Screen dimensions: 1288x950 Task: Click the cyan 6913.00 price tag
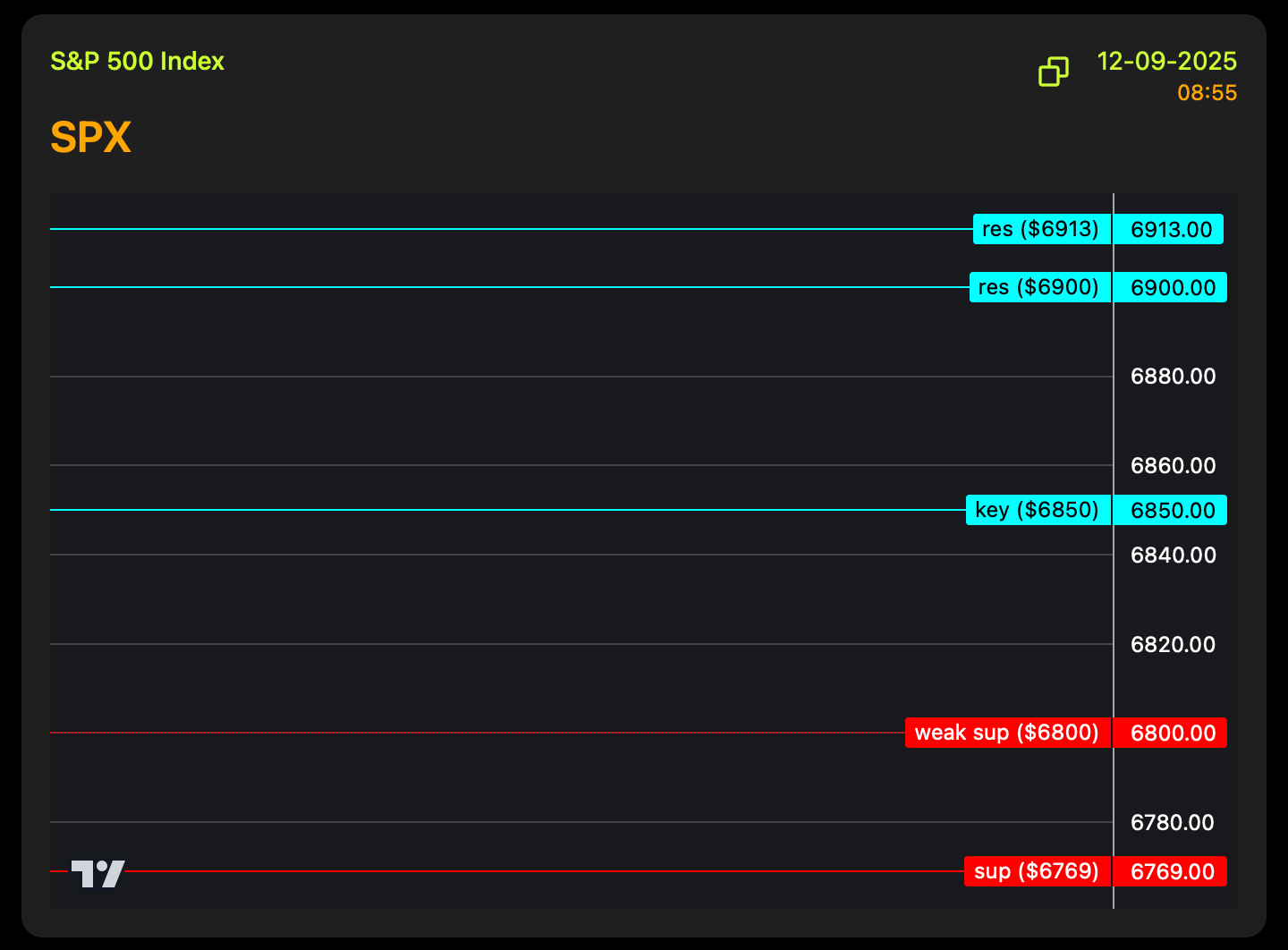[x=1171, y=230]
